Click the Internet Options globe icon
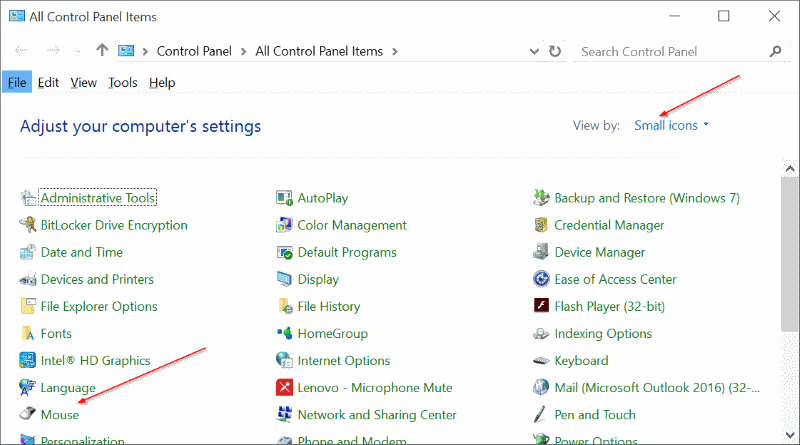The width and height of the screenshot is (800, 445). pos(284,361)
